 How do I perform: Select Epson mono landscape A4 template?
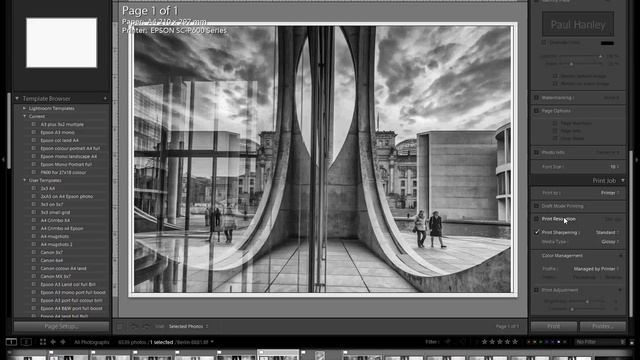tap(69, 156)
